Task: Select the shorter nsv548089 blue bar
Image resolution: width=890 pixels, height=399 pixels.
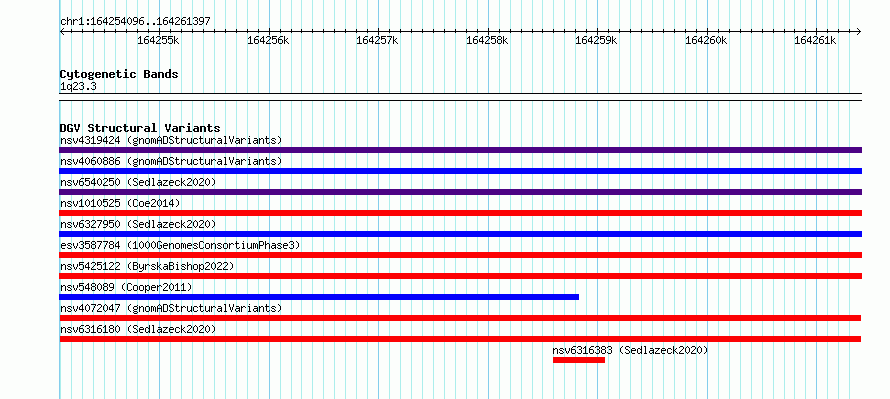Action: tap(319, 297)
